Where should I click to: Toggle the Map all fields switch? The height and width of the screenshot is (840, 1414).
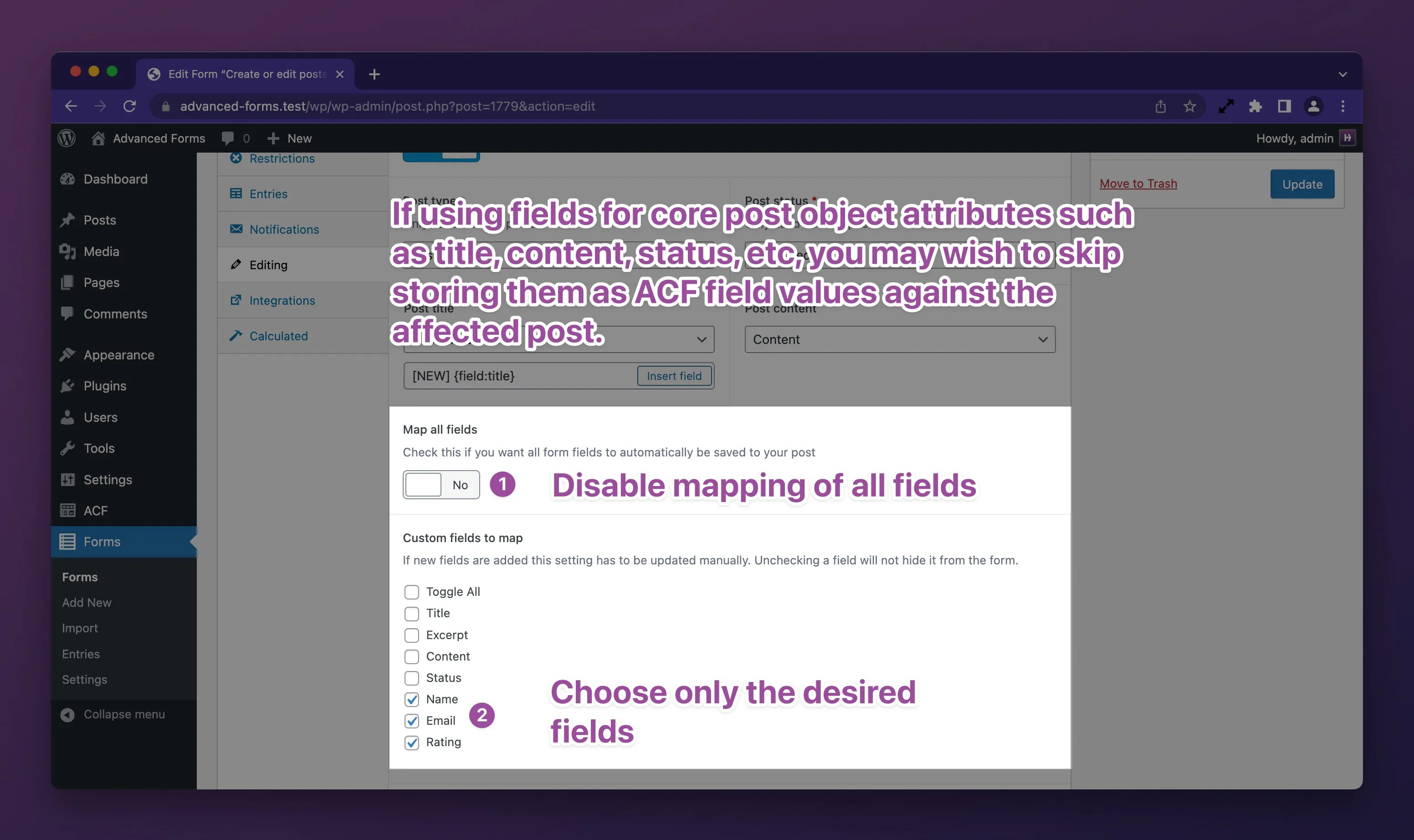[x=441, y=485]
